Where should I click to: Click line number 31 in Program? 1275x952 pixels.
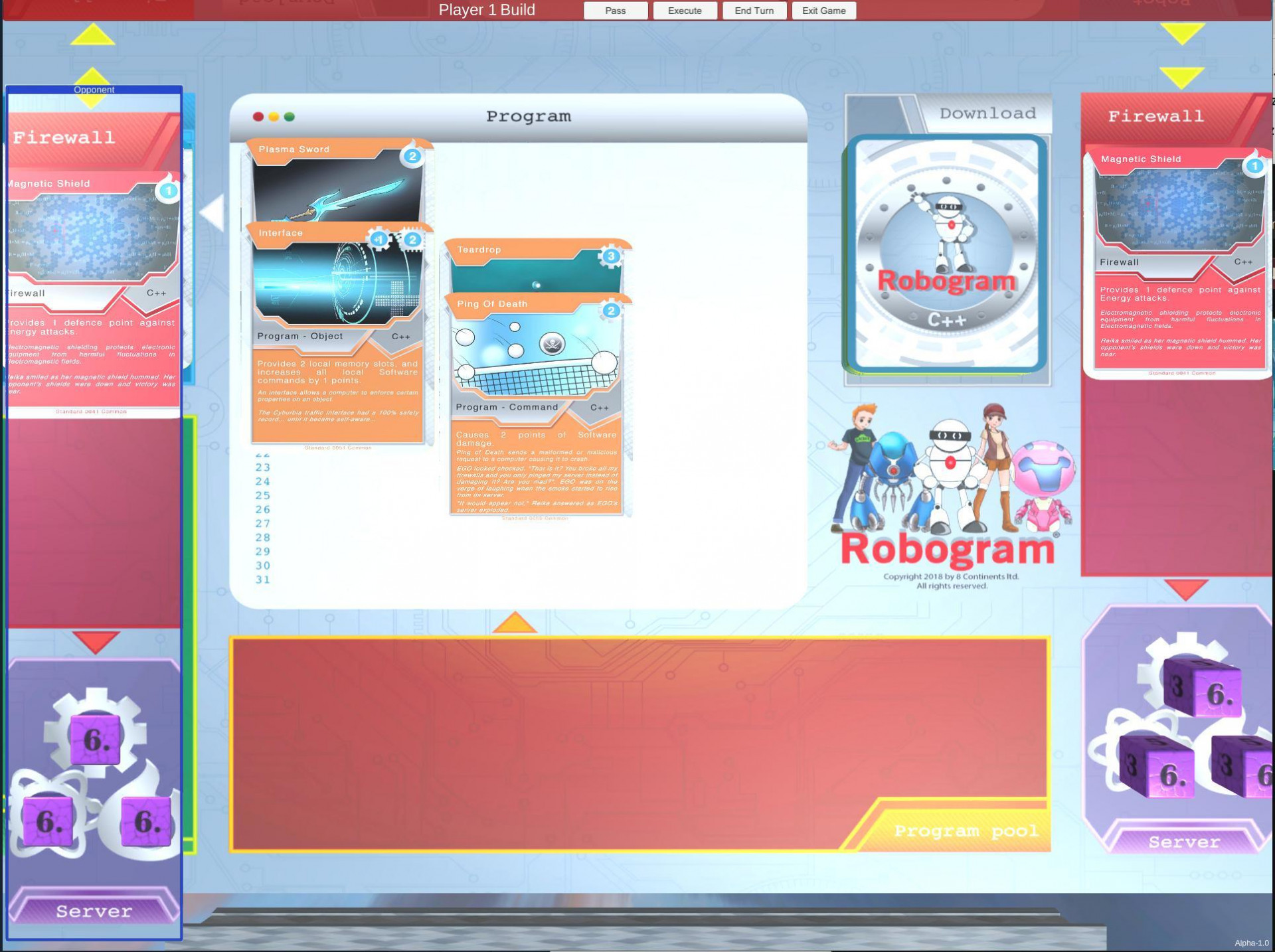point(263,580)
